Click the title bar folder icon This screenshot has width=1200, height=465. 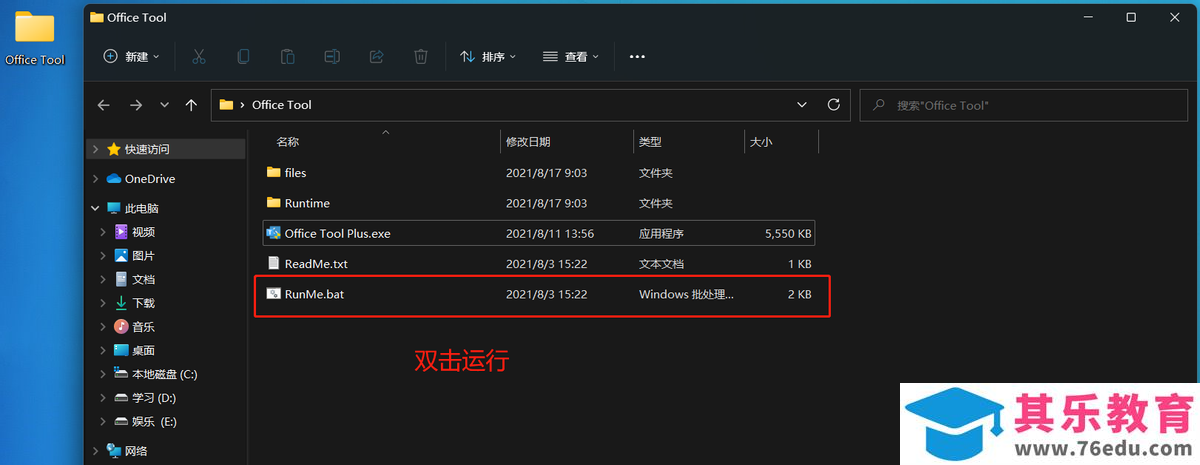pyautogui.click(x=96, y=17)
